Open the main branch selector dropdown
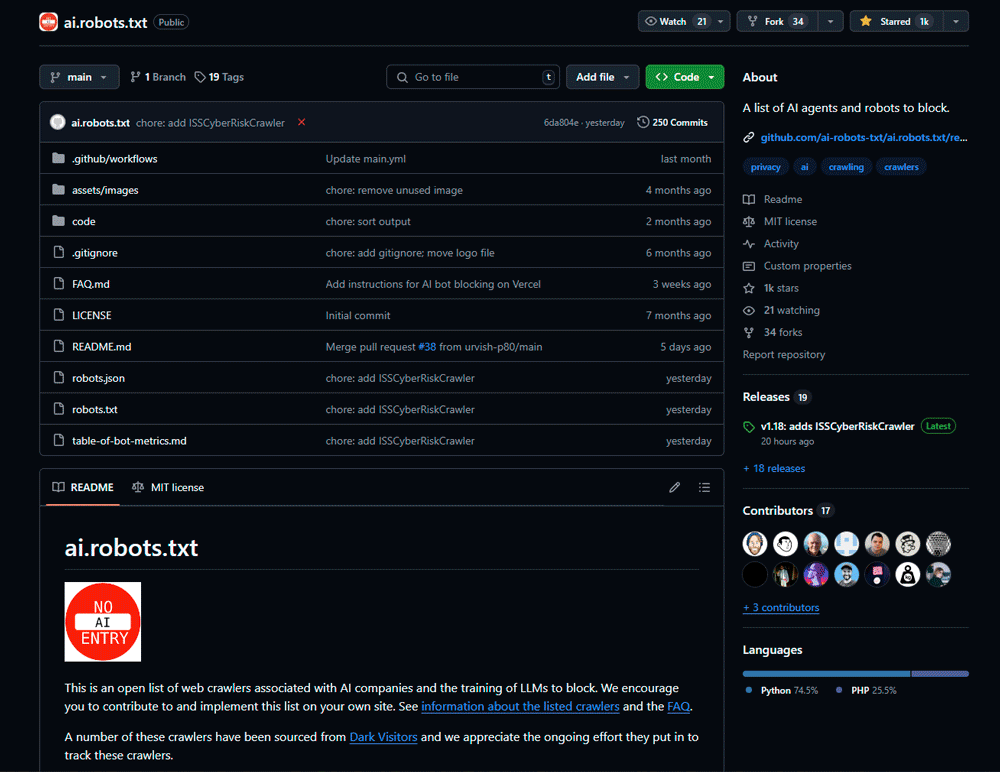The width and height of the screenshot is (1000, 772). (x=79, y=77)
